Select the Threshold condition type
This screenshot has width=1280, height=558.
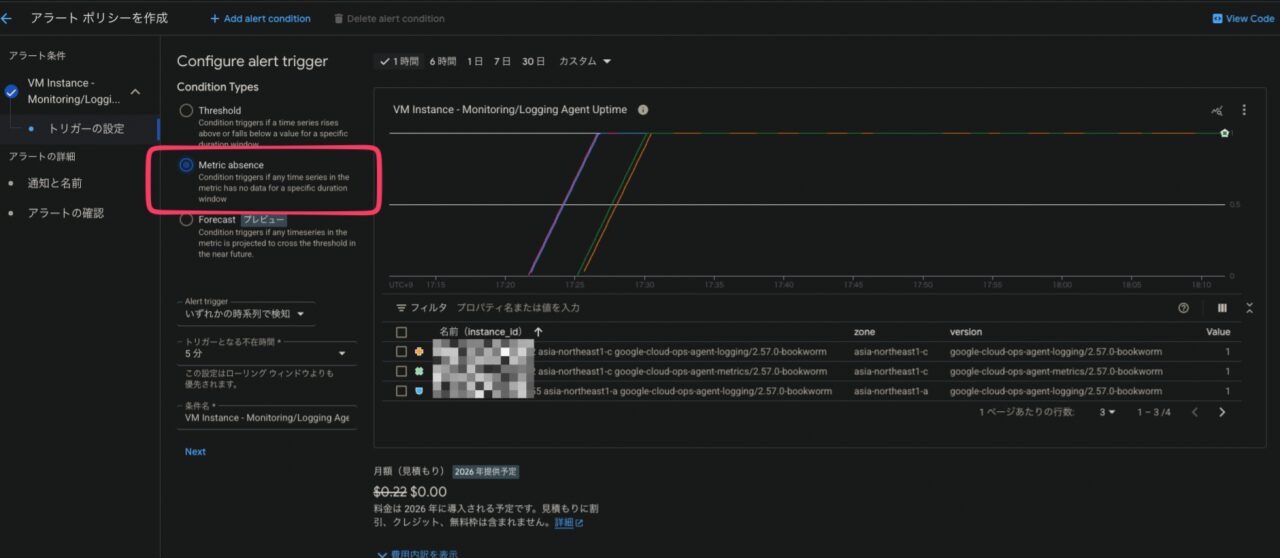(x=186, y=111)
